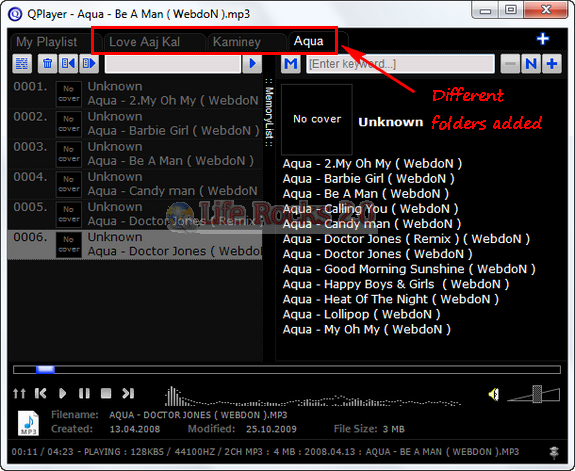Click the N button in folder toolbar
This screenshot has width=575, height=471.
tap(531, 64)
